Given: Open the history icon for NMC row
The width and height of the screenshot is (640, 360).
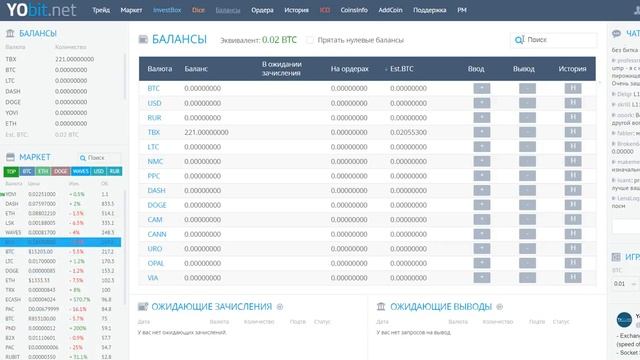Looking at the screenshot, I should click(x=573, y=161).
